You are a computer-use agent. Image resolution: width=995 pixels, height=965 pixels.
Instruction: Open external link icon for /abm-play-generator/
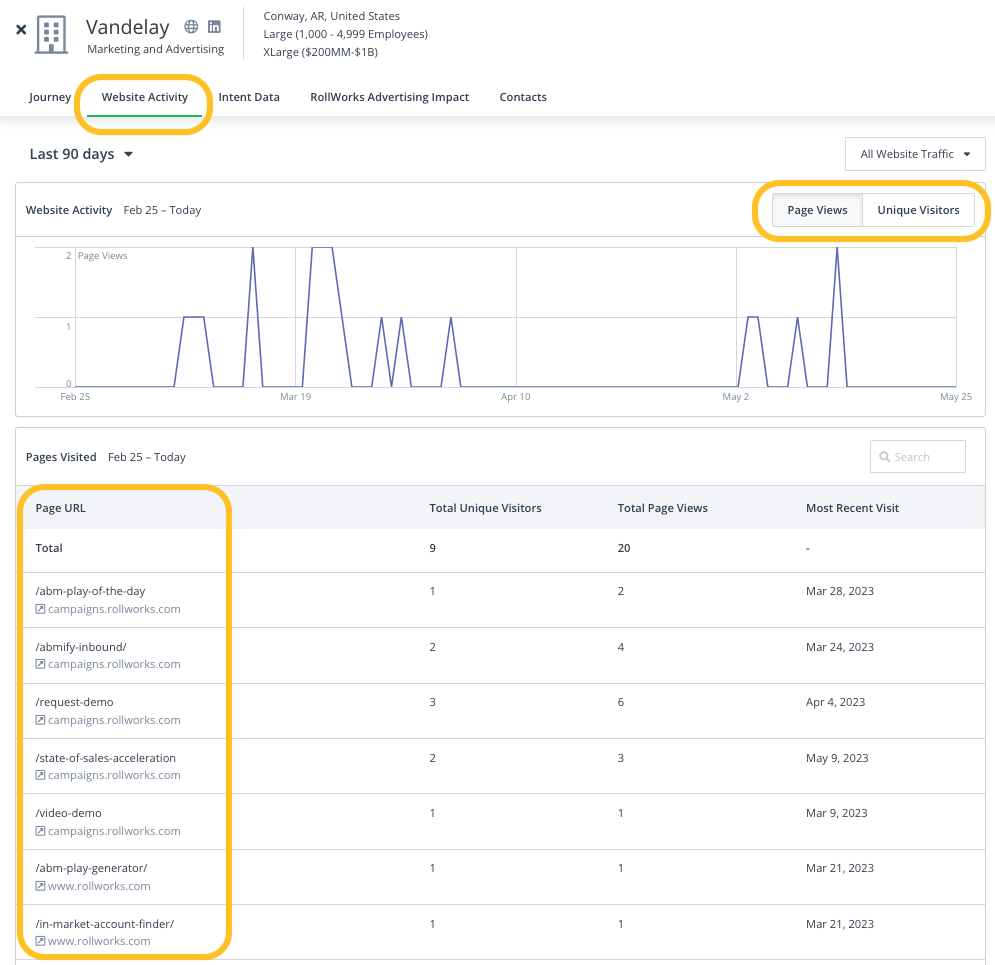pyautogui.click(x=40, y=886)
